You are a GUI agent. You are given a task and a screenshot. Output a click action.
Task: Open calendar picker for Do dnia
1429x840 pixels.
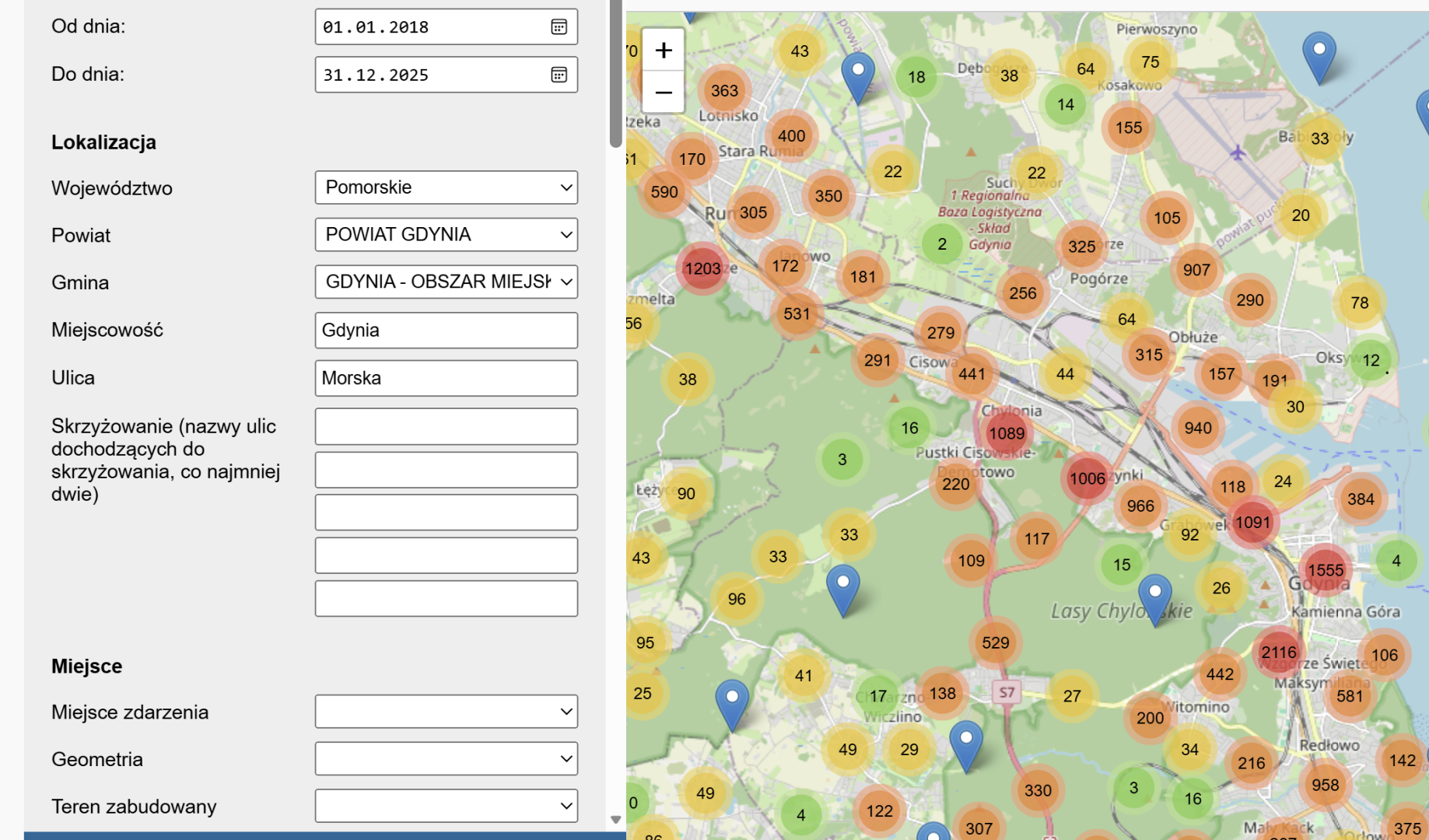pyautogui.click(x=559, y=75)
